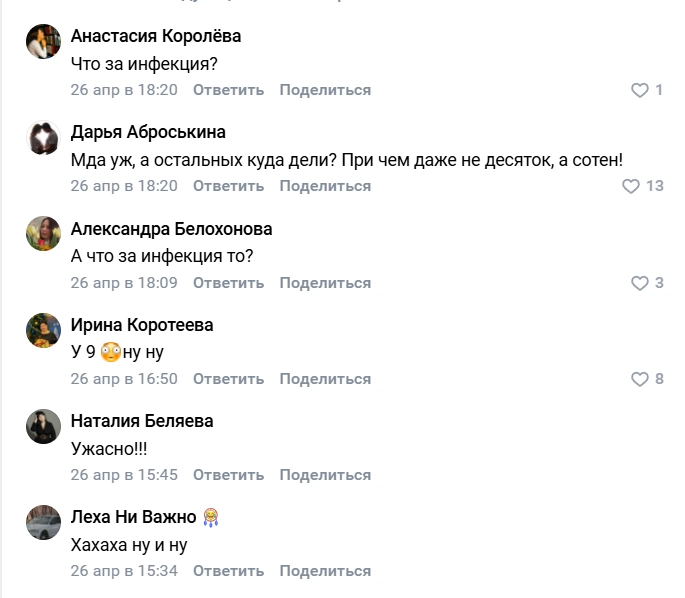This screenshot has width=685, height=598.
Task: Like Анастасия Королёва's comment
Action: pos(640,90)
